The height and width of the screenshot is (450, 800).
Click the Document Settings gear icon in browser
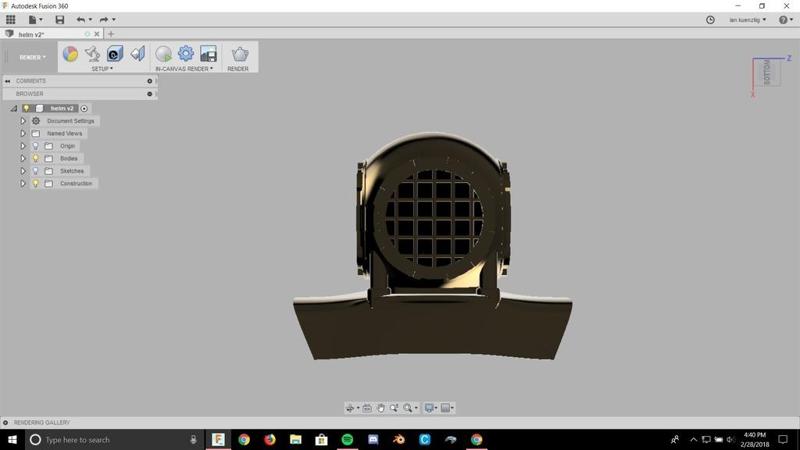36,121
